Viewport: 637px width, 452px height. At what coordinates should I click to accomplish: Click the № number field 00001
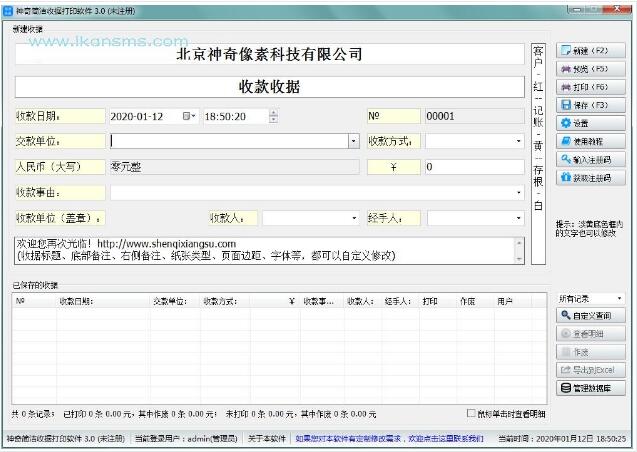474,117
